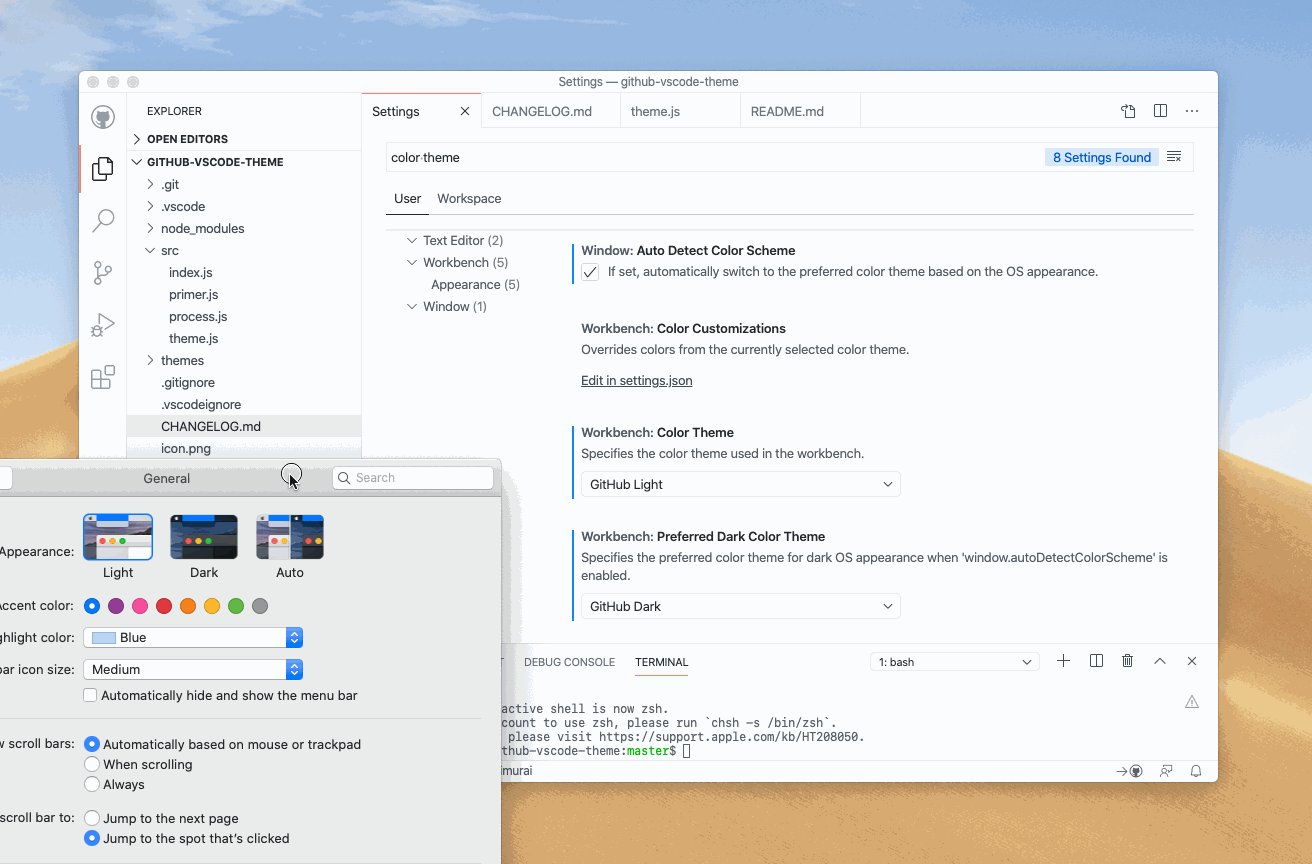Screen dimensions: 1312x864
Task: Select the Terminal panel tab
Action: coord(661,662)
